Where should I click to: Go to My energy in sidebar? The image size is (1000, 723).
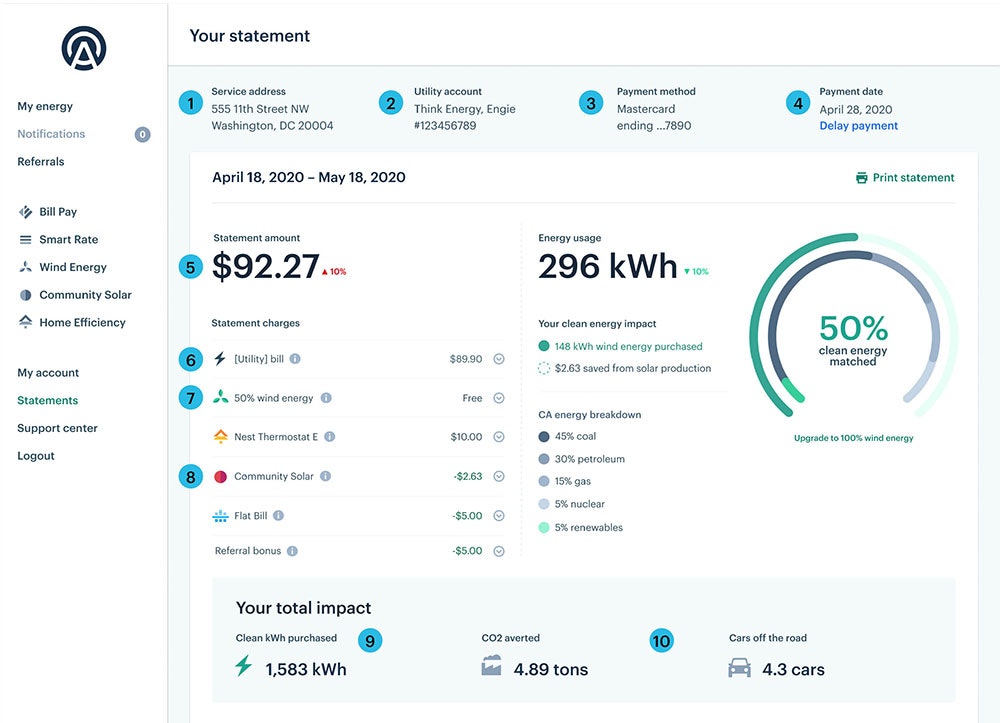coord(45,106)
